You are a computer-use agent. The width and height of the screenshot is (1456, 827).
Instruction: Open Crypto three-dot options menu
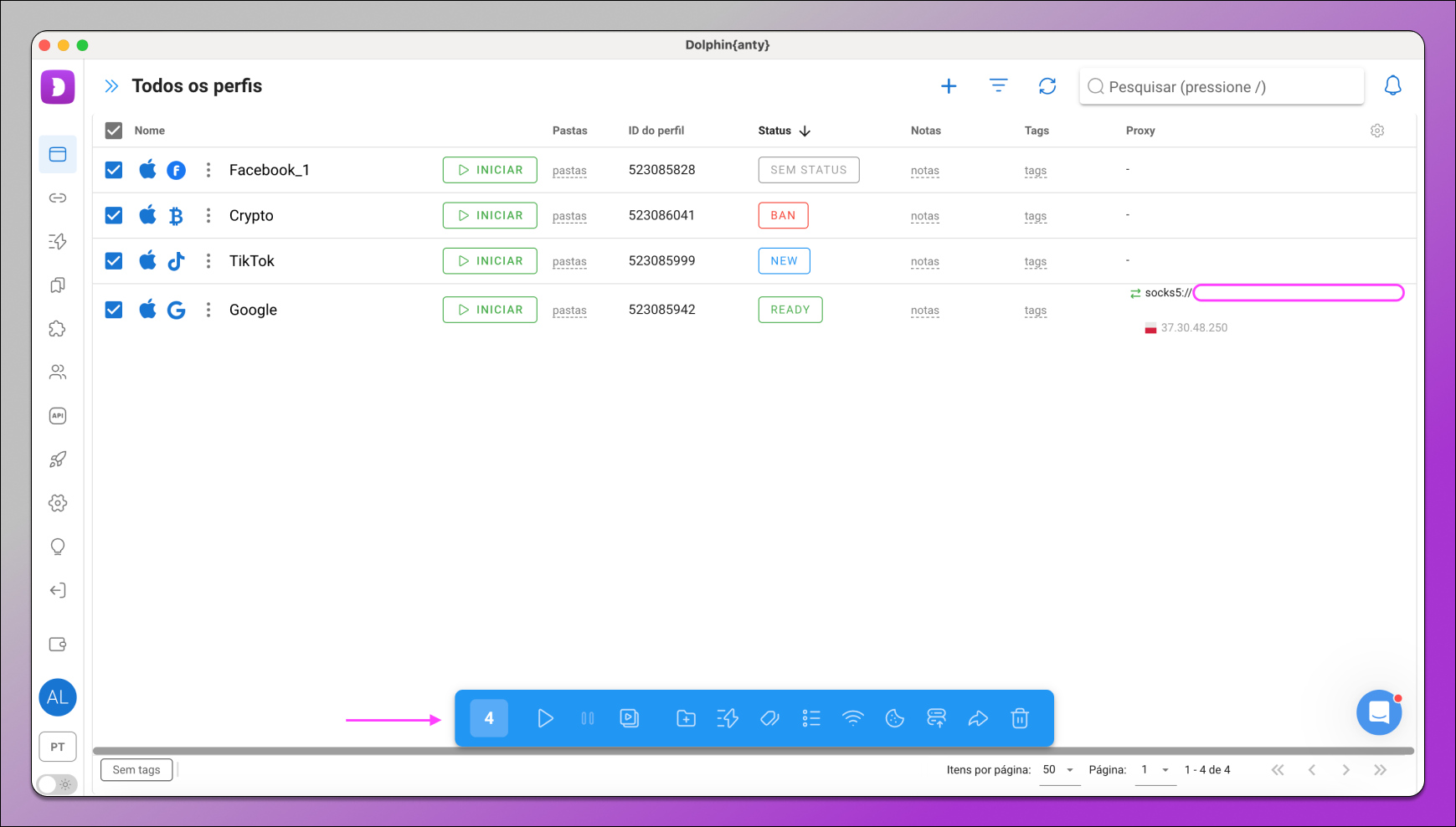[208, 215]
